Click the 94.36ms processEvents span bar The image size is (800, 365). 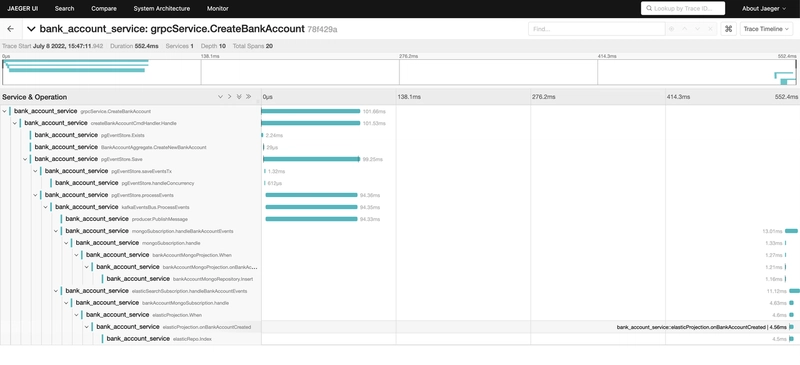point(311,195)
